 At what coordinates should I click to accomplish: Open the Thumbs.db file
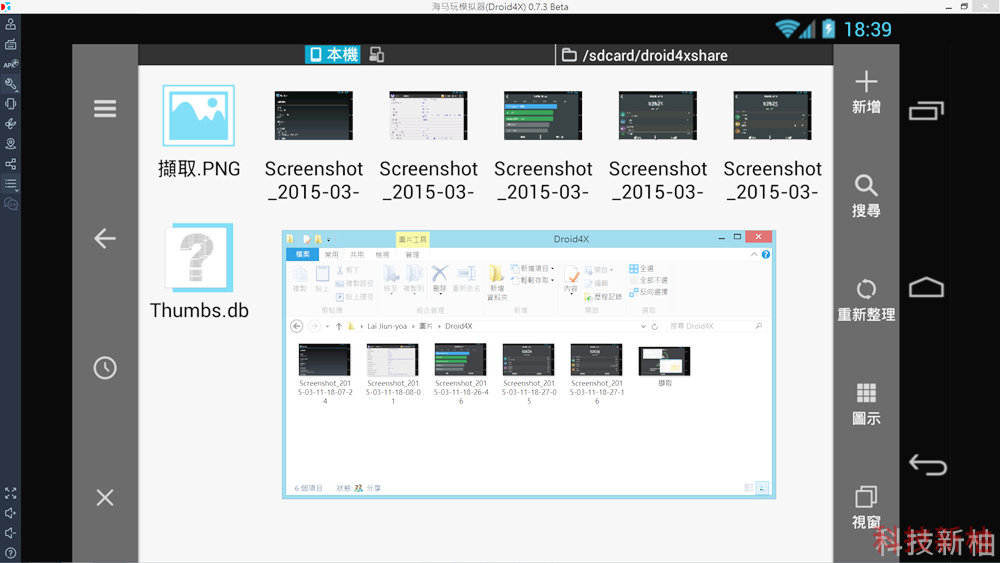(x=199, y=272)
